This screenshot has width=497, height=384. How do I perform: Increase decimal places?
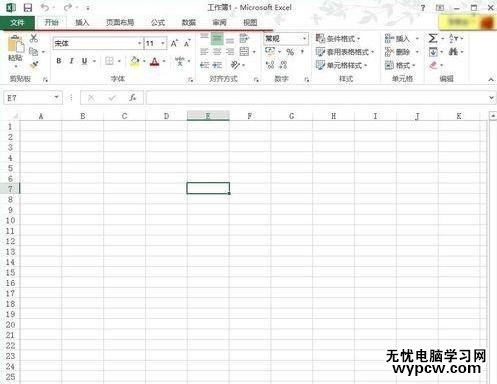[270, 65]
